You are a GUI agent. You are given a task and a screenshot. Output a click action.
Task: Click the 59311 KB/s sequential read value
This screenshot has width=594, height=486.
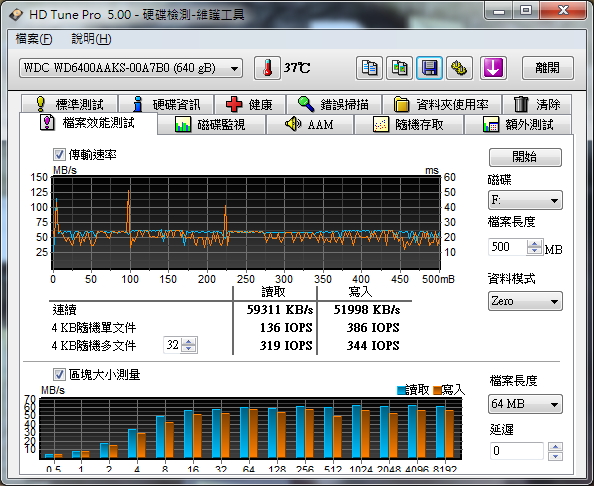click(280, 310)
